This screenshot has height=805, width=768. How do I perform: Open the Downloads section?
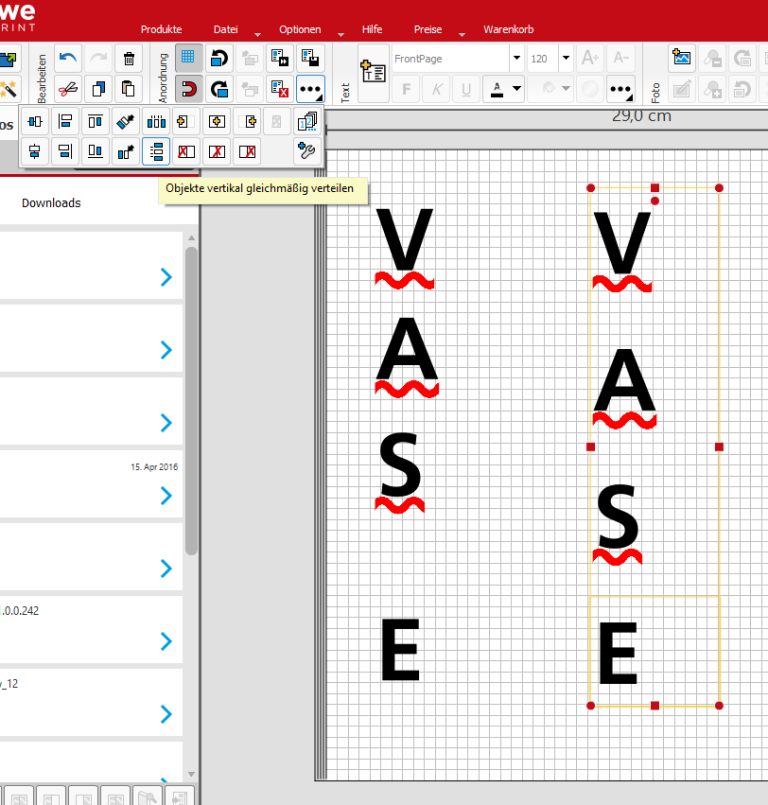(x=51, y=203)
